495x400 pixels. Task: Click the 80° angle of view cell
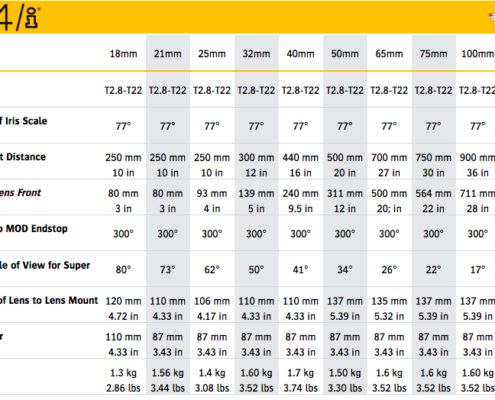(123, 269)
